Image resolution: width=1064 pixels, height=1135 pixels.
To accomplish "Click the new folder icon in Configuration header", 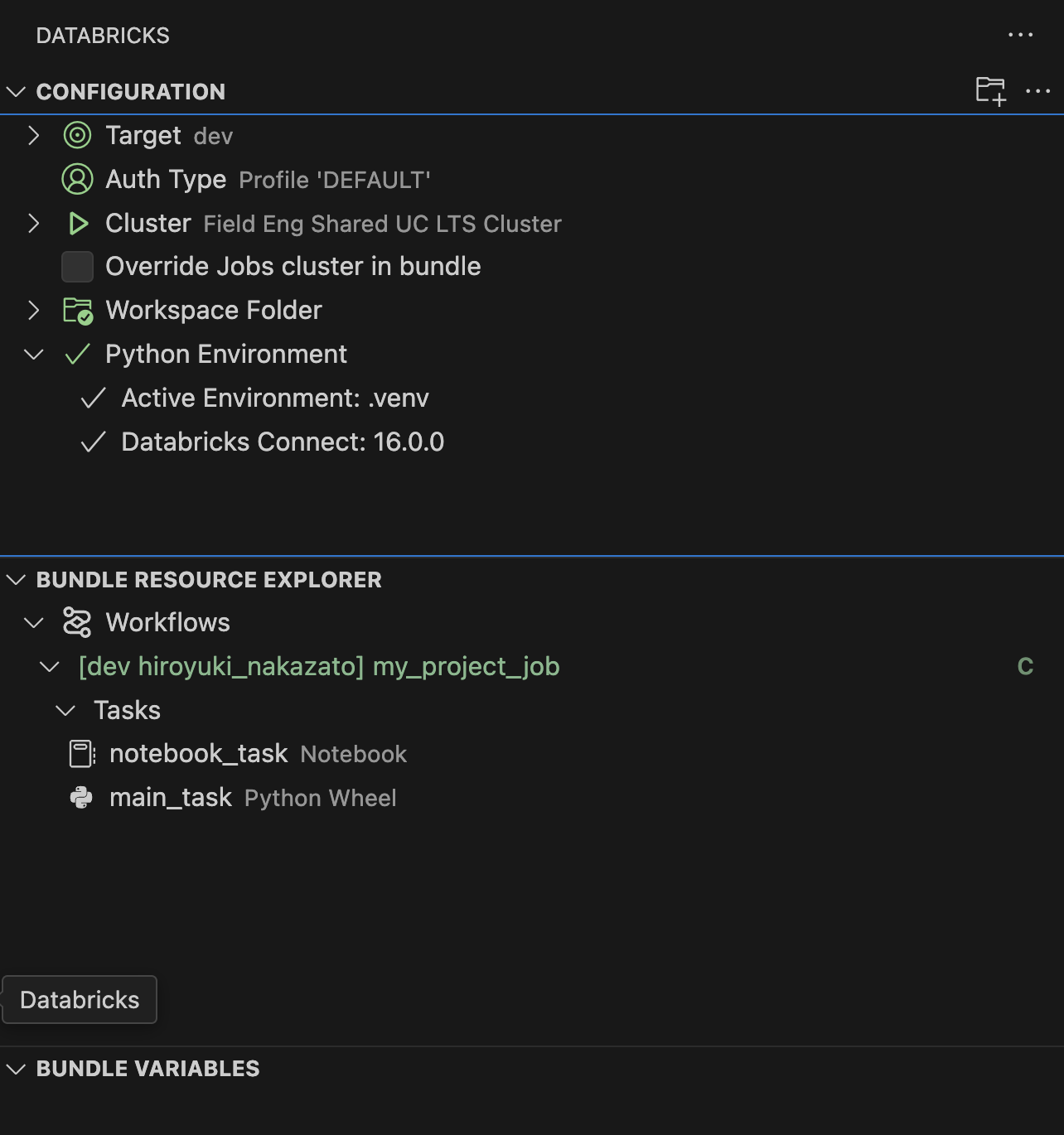I will tap(992, 92).
